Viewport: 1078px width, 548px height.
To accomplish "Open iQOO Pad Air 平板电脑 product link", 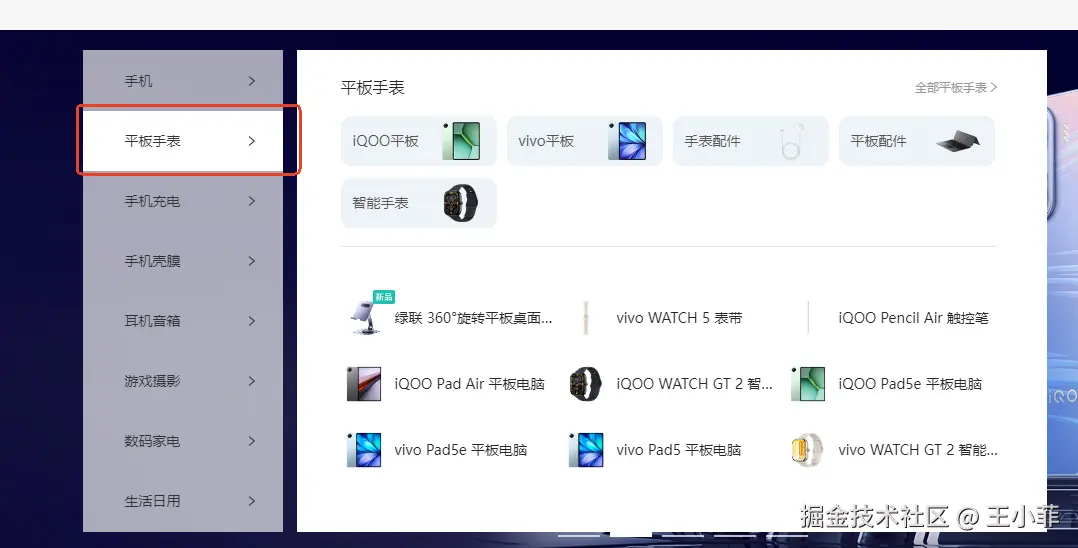I will [470, 384].
